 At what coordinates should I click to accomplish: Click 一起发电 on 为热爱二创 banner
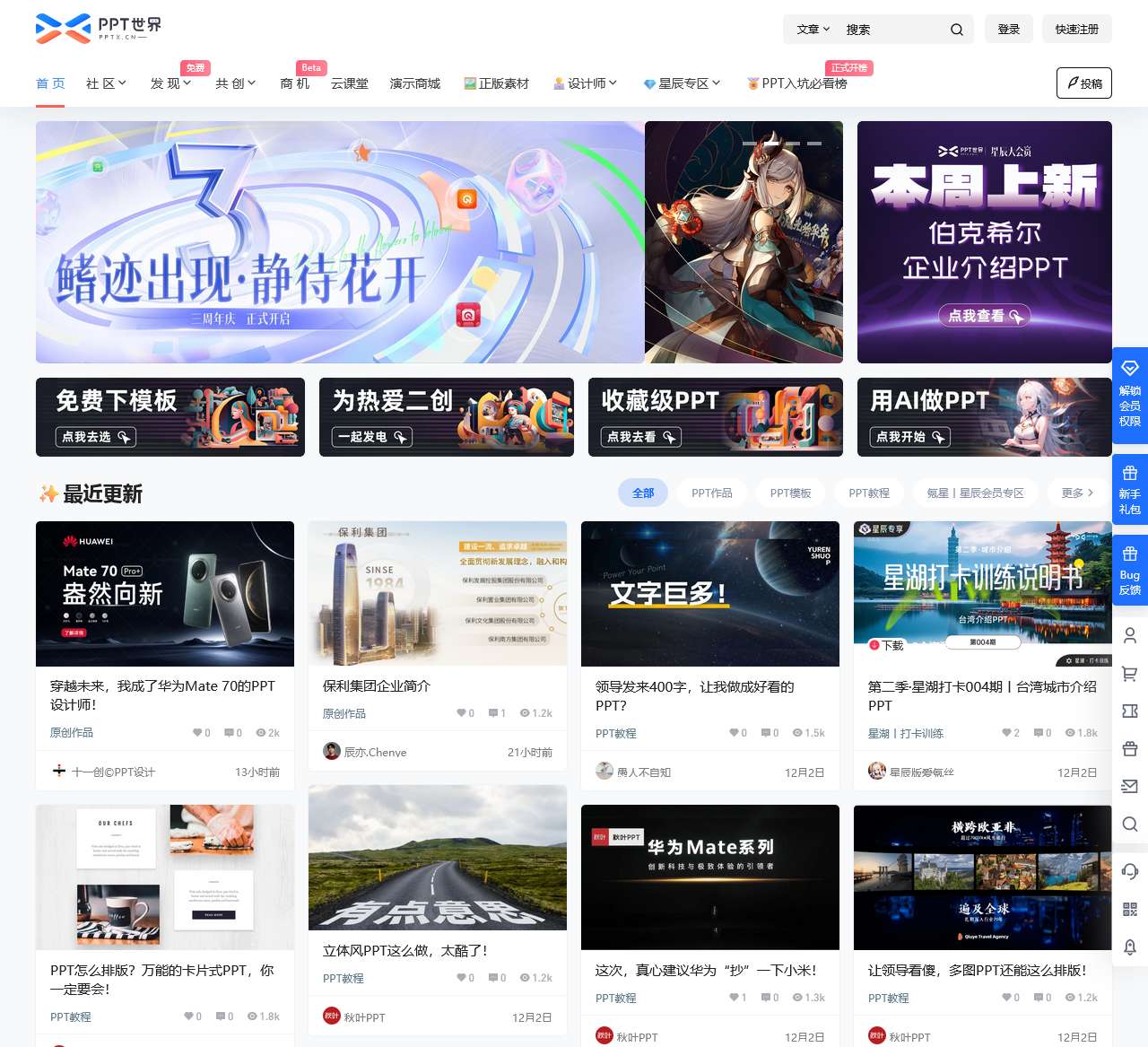pyautogui.click(x=372, y=437)
